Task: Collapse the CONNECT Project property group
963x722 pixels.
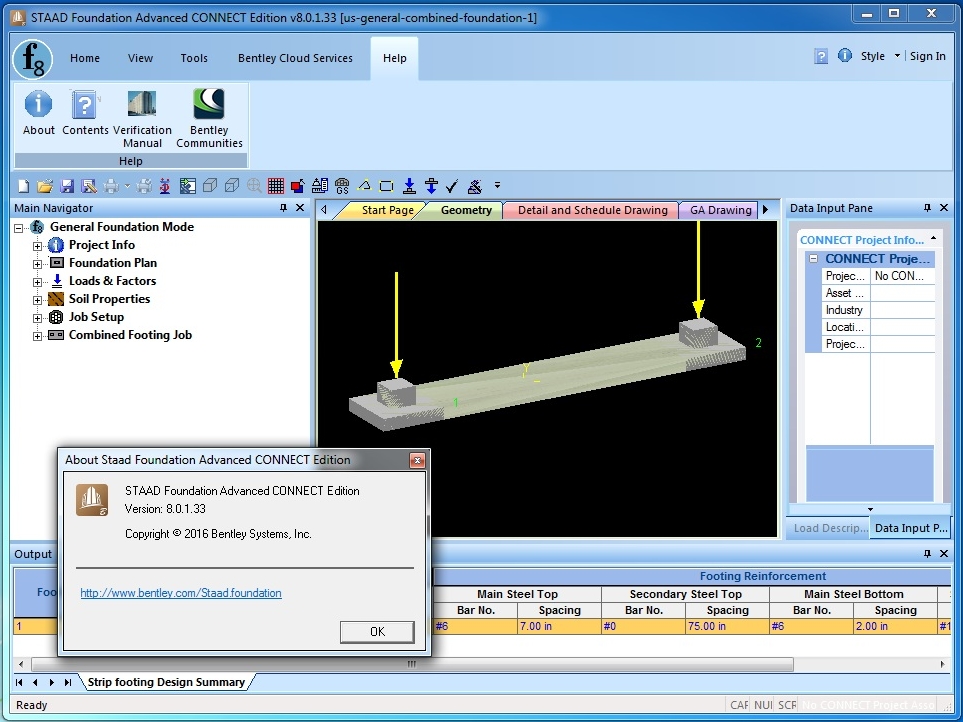Action: pos(814,259)
